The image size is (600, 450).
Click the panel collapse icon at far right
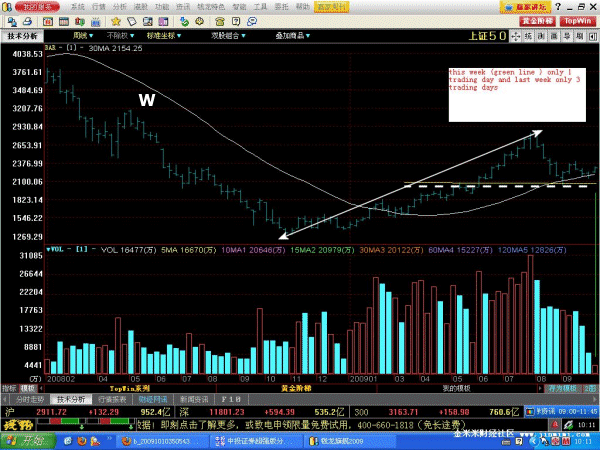592,36
